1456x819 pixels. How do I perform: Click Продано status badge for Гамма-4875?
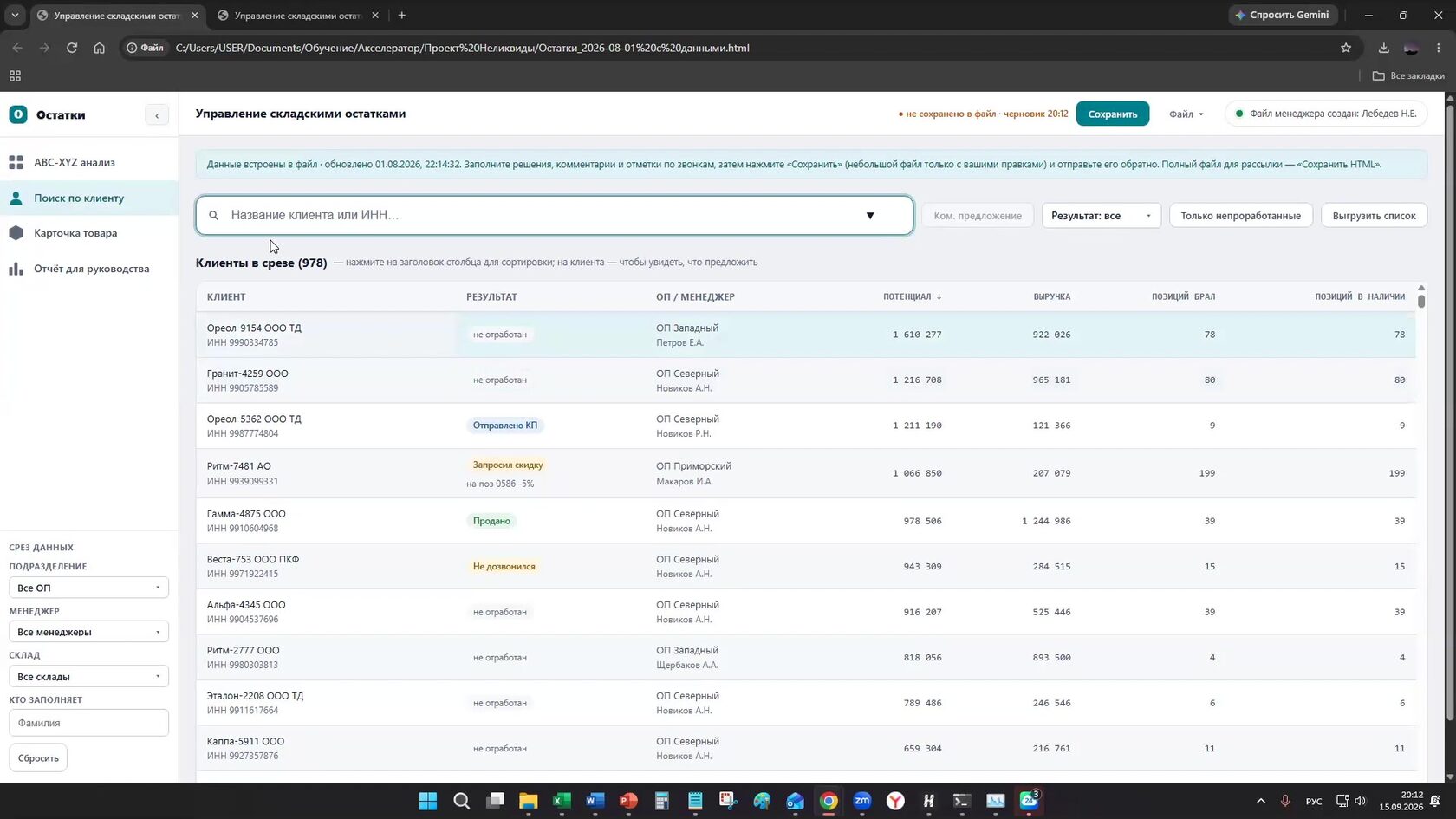(491, 521)
